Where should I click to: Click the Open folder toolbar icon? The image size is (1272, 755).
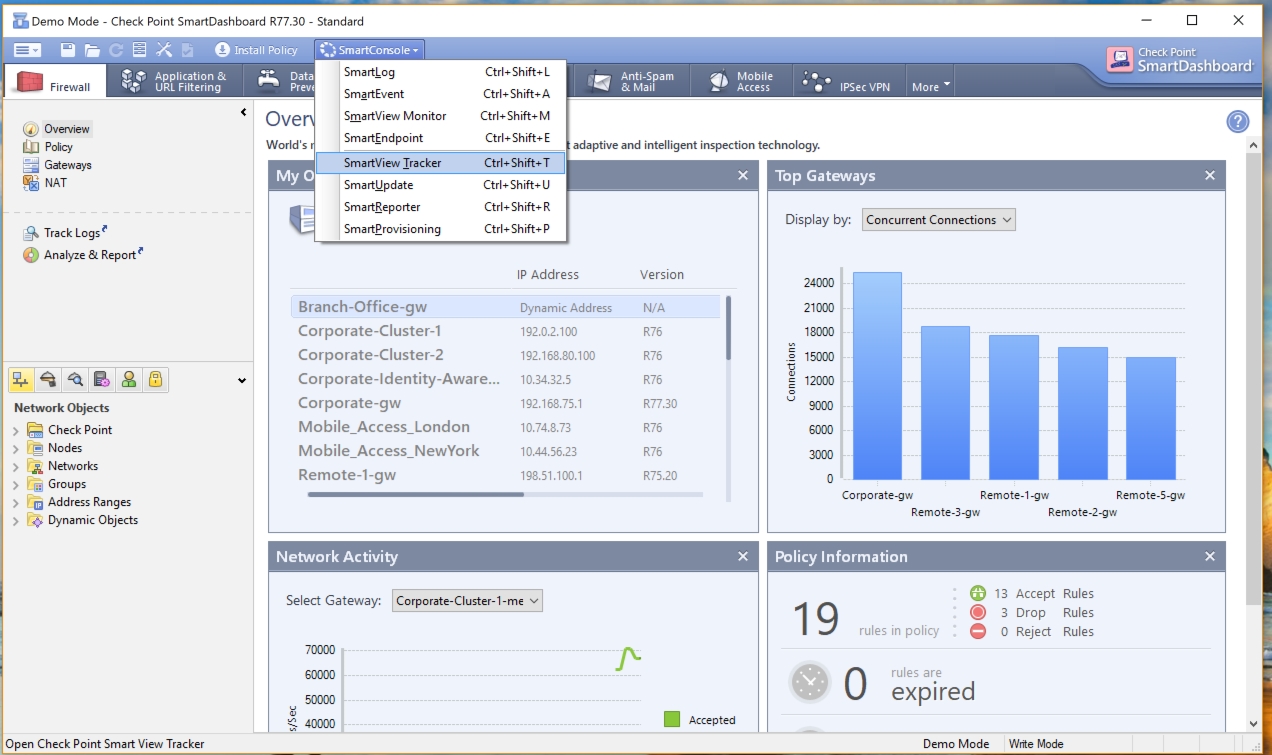pos(92,50)
